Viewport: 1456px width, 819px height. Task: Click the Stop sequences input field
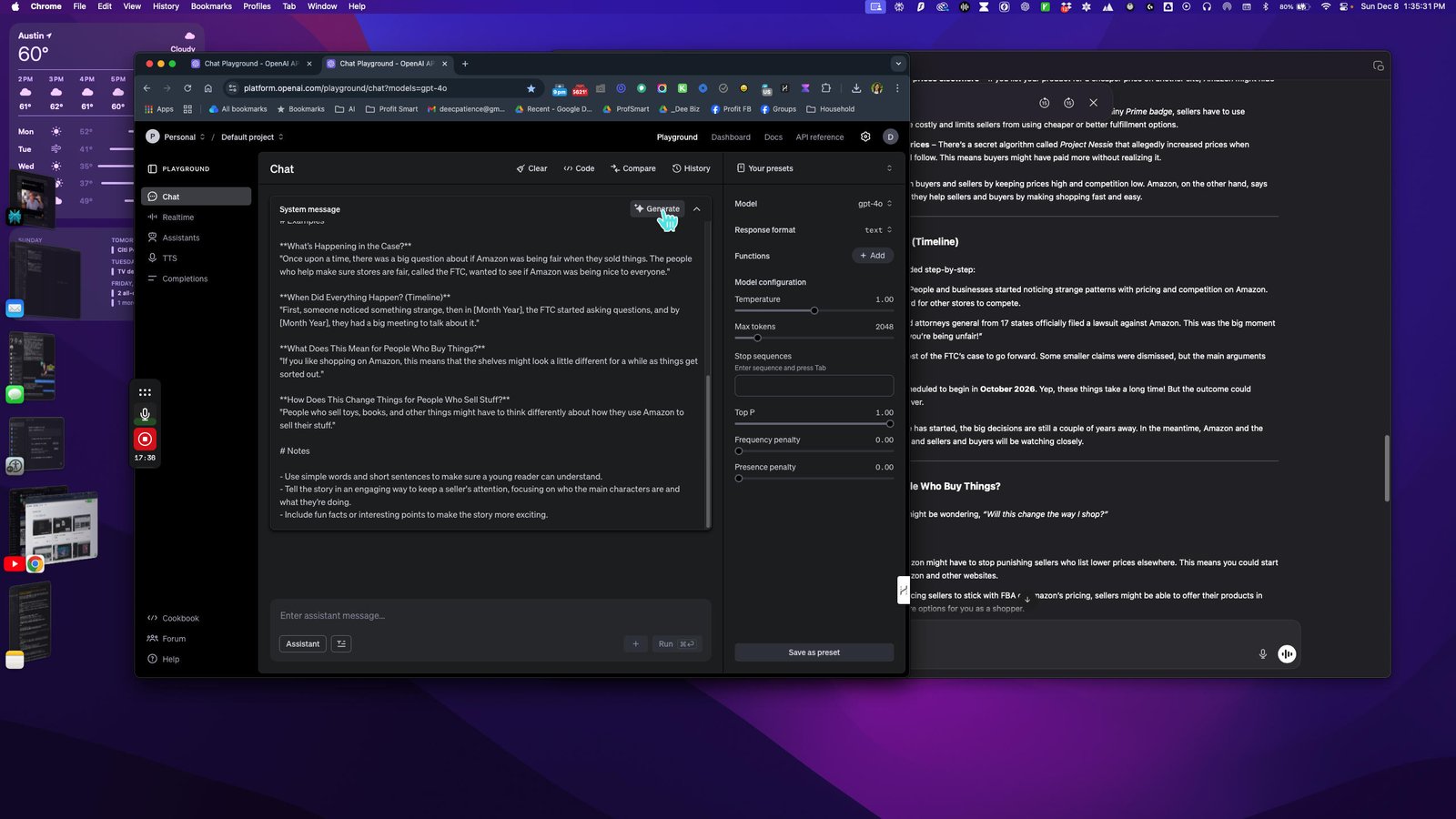click(814, 385)
